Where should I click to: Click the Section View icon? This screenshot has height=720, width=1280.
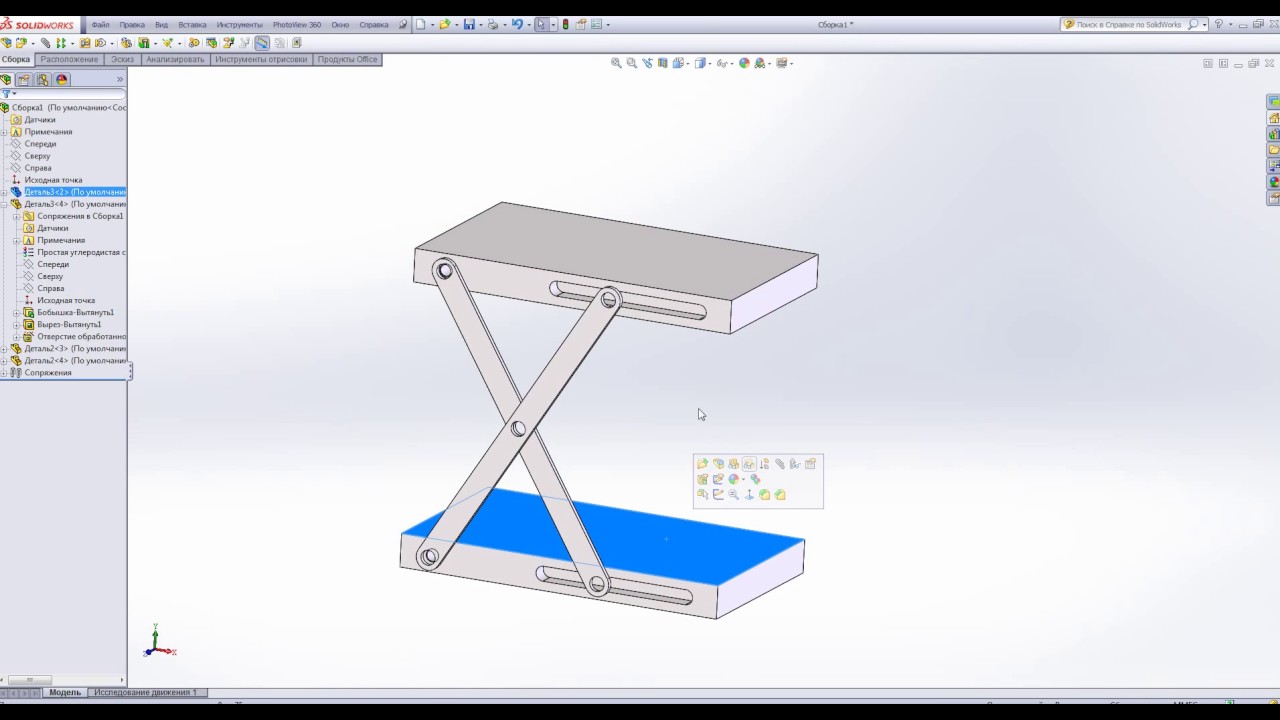point(662,63)
